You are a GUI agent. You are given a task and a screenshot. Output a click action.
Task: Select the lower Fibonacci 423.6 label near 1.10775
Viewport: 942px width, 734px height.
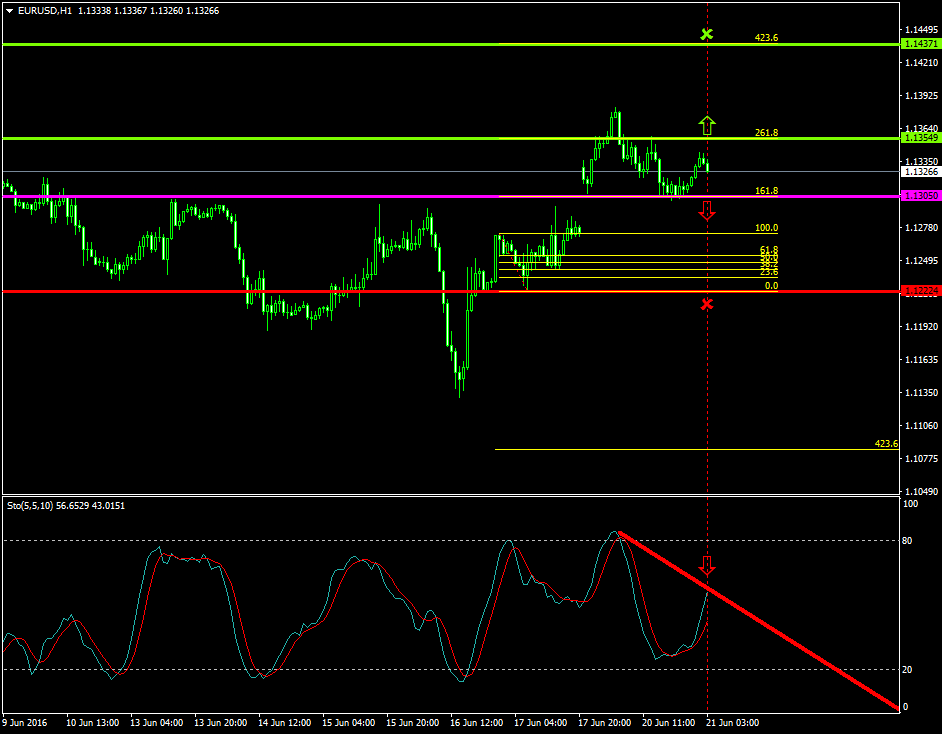[885, 443]
